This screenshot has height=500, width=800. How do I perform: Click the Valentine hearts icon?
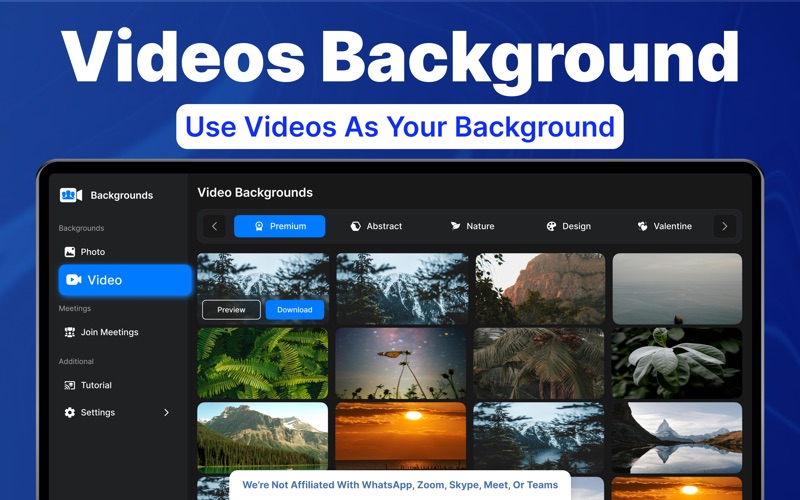point(642,226)
